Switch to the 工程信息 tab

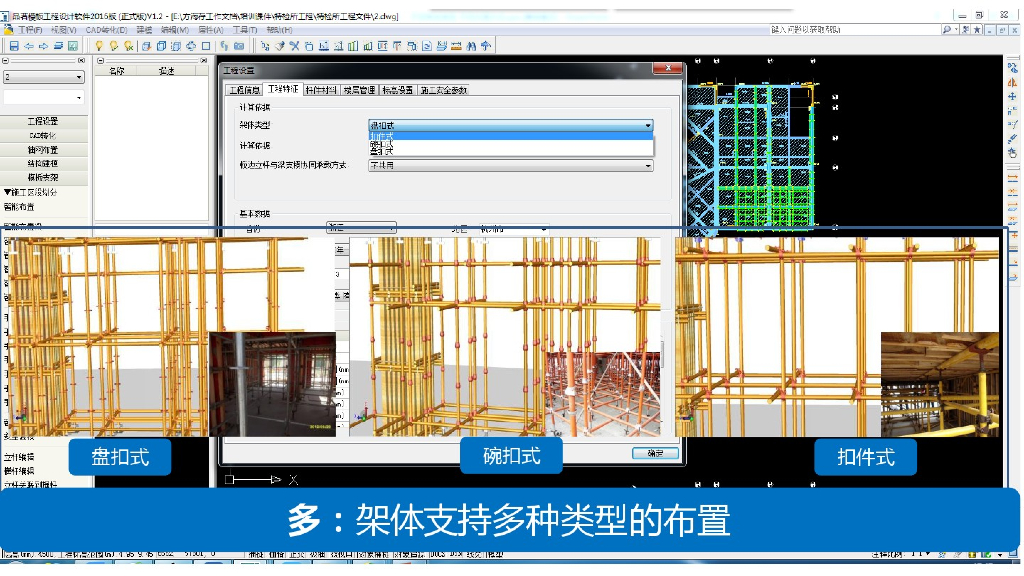[x=244, y=90]
